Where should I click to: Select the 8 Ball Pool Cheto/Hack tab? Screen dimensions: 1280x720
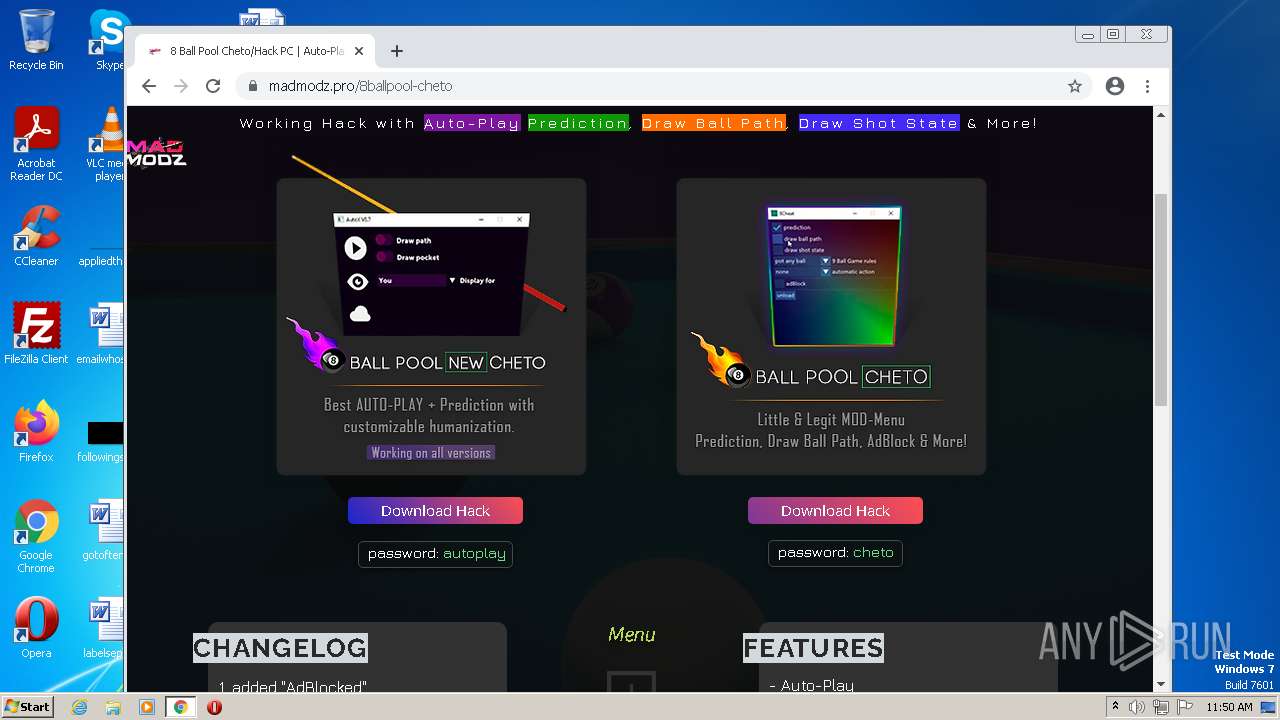[x=254, y=51]
